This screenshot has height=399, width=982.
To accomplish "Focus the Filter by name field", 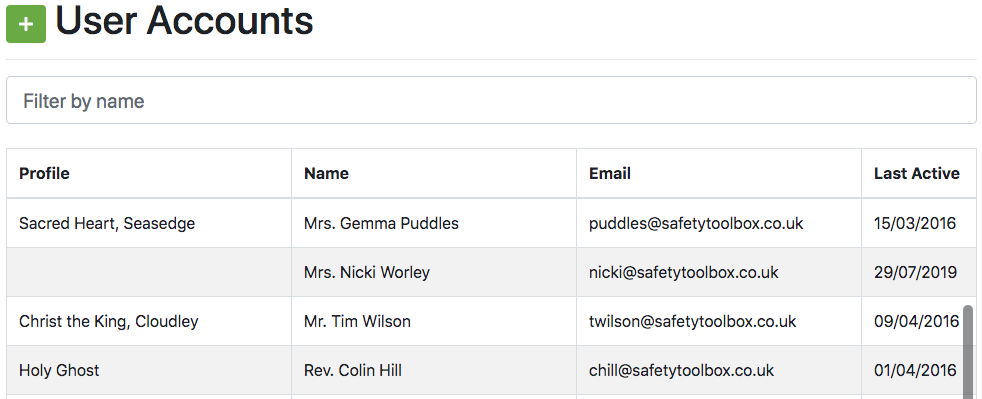I will click(491, 100).
